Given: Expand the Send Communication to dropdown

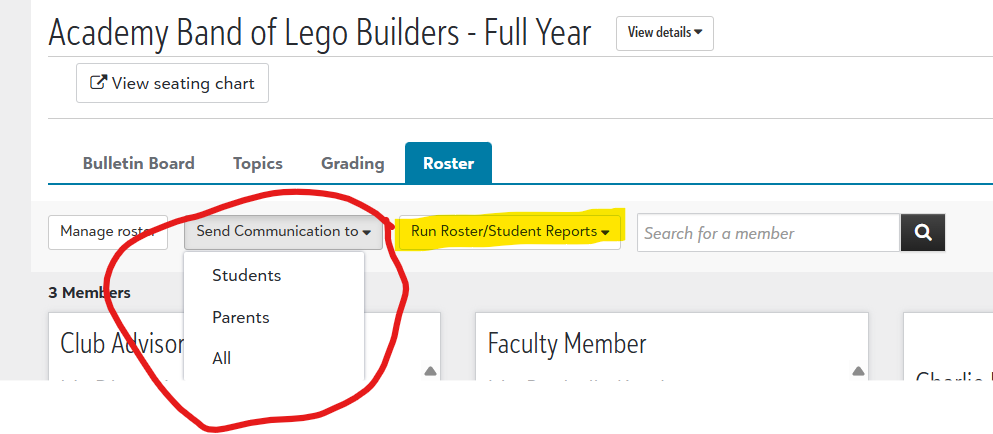Looking at the screenshot, I should [283, 231].
